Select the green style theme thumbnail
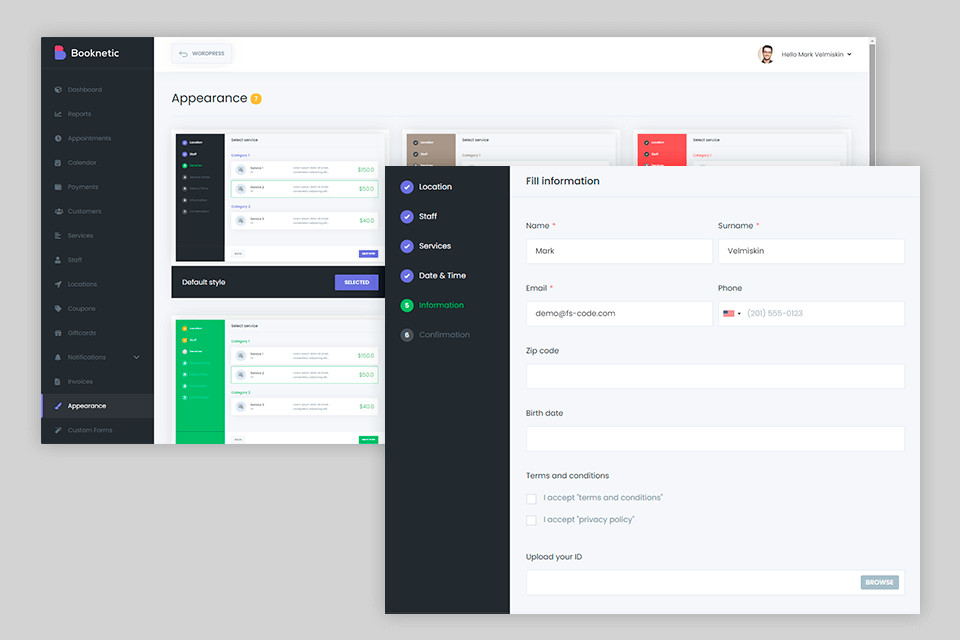 point(277,380)
